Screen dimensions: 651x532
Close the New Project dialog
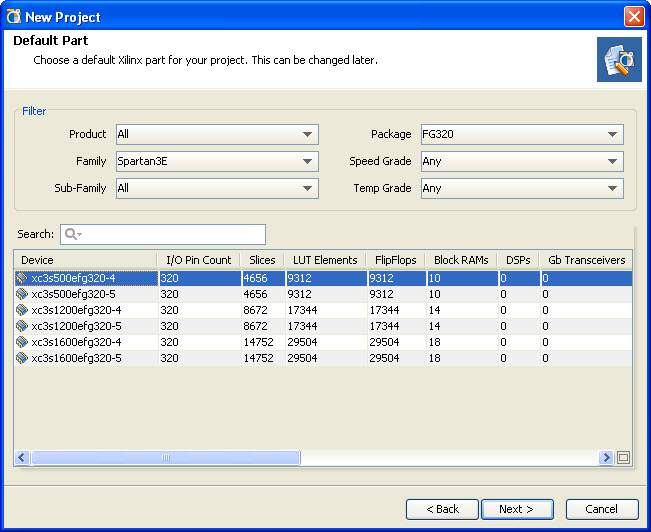pos(634,17)
